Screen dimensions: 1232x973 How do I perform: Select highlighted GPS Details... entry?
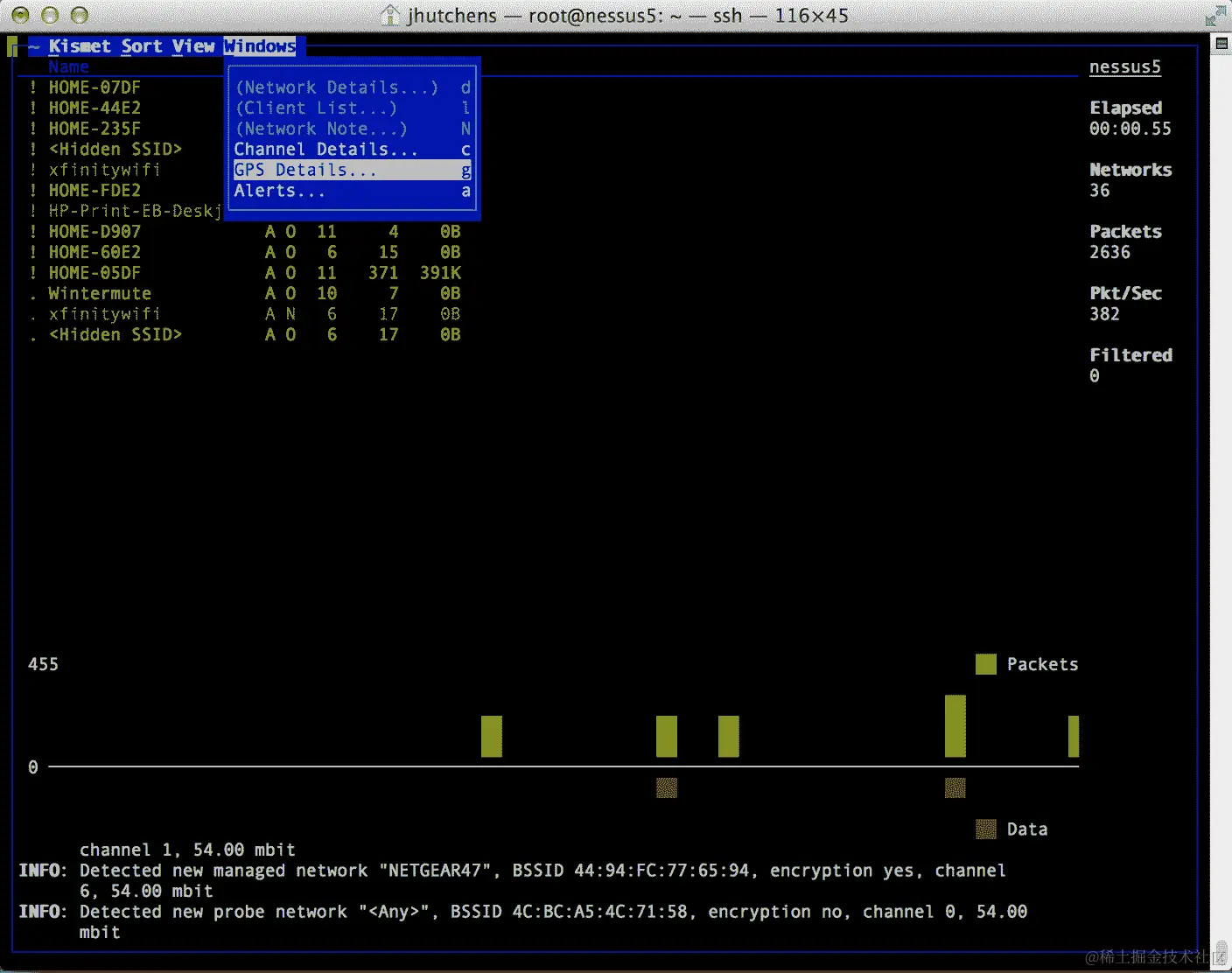(353, 170)
